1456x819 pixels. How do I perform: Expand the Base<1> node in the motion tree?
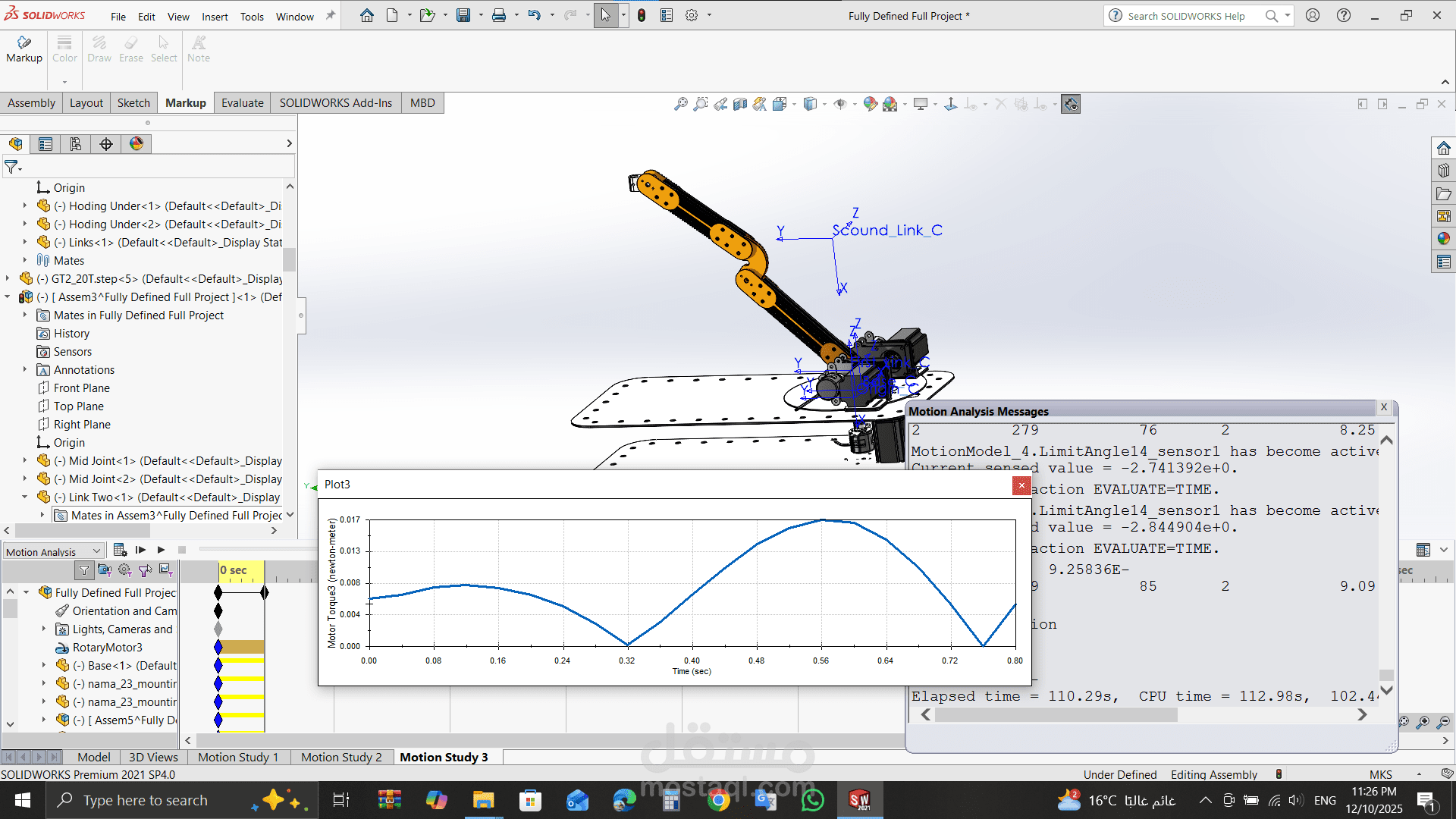(x=44, y=665)
